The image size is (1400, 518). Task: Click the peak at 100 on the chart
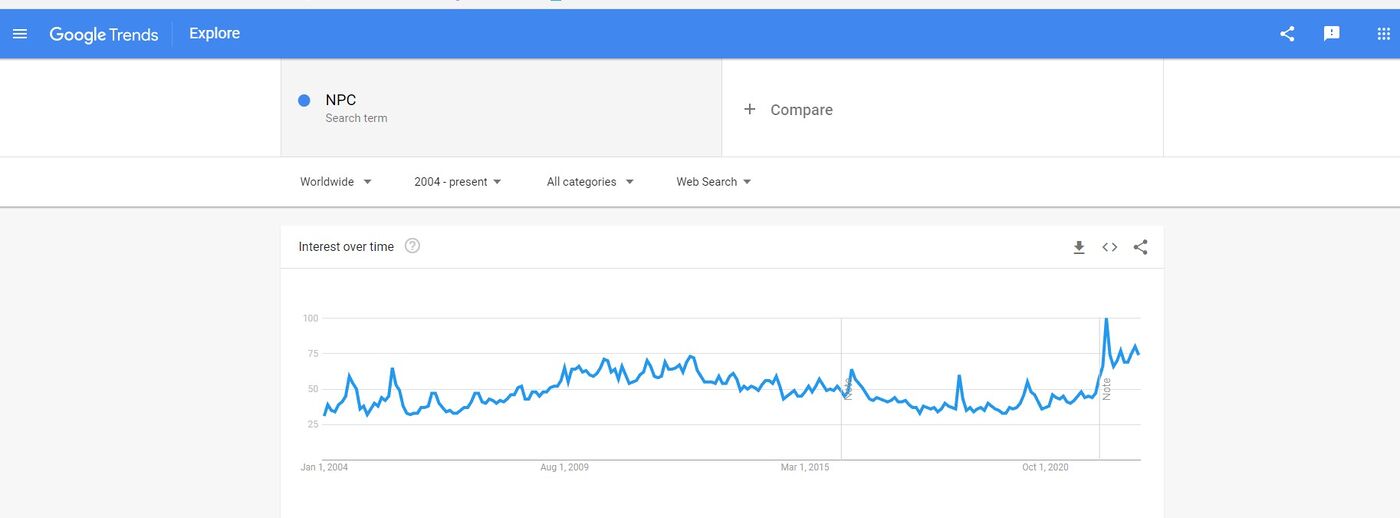point(1105,319)
